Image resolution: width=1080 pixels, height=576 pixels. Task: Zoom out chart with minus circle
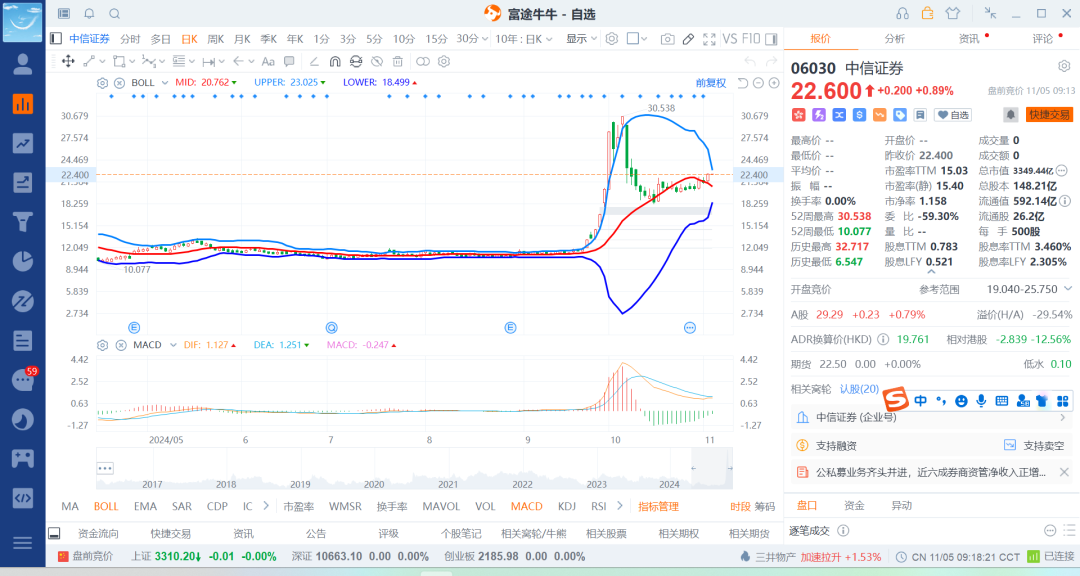point(758,83)
